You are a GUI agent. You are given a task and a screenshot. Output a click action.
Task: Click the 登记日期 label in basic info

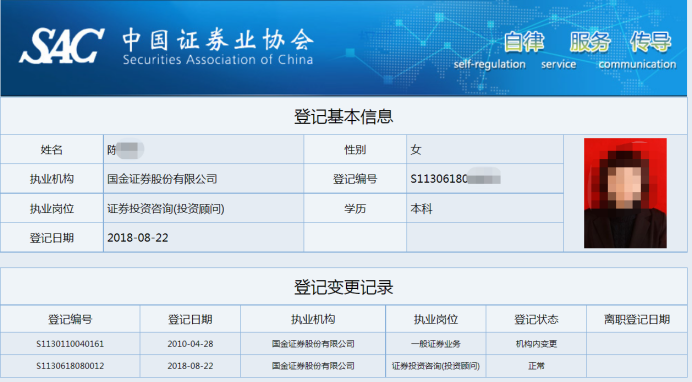(x=52, y=238)
